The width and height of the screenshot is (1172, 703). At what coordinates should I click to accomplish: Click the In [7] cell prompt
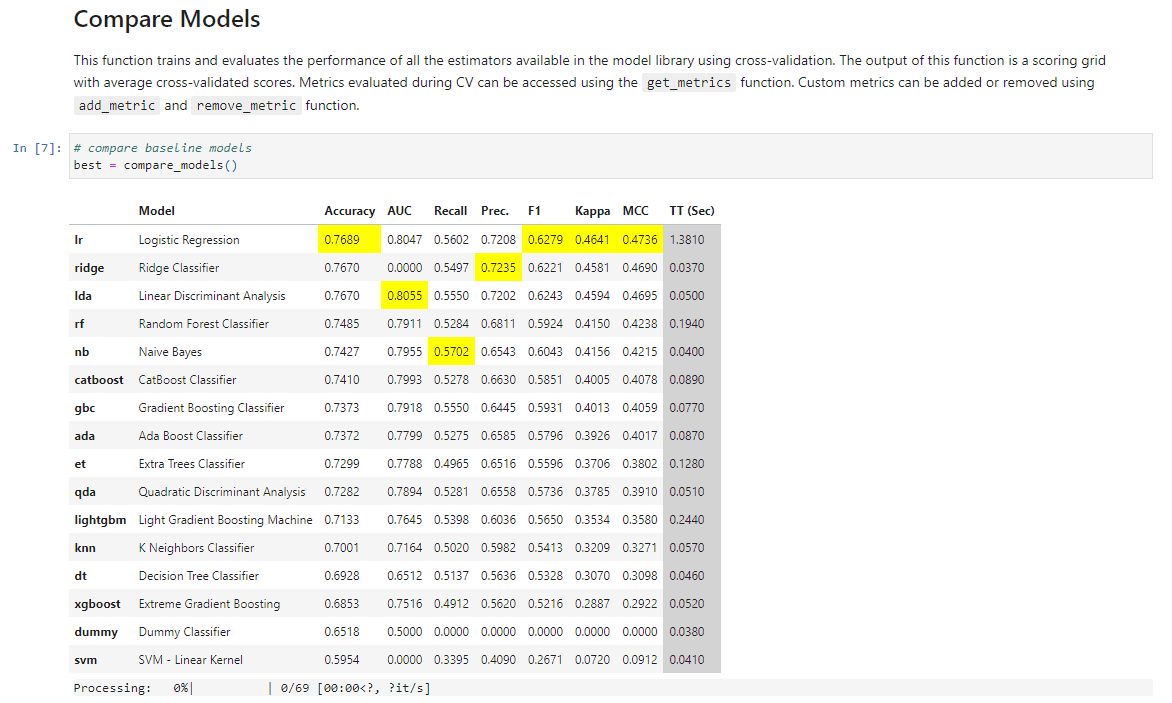point(38,148)
